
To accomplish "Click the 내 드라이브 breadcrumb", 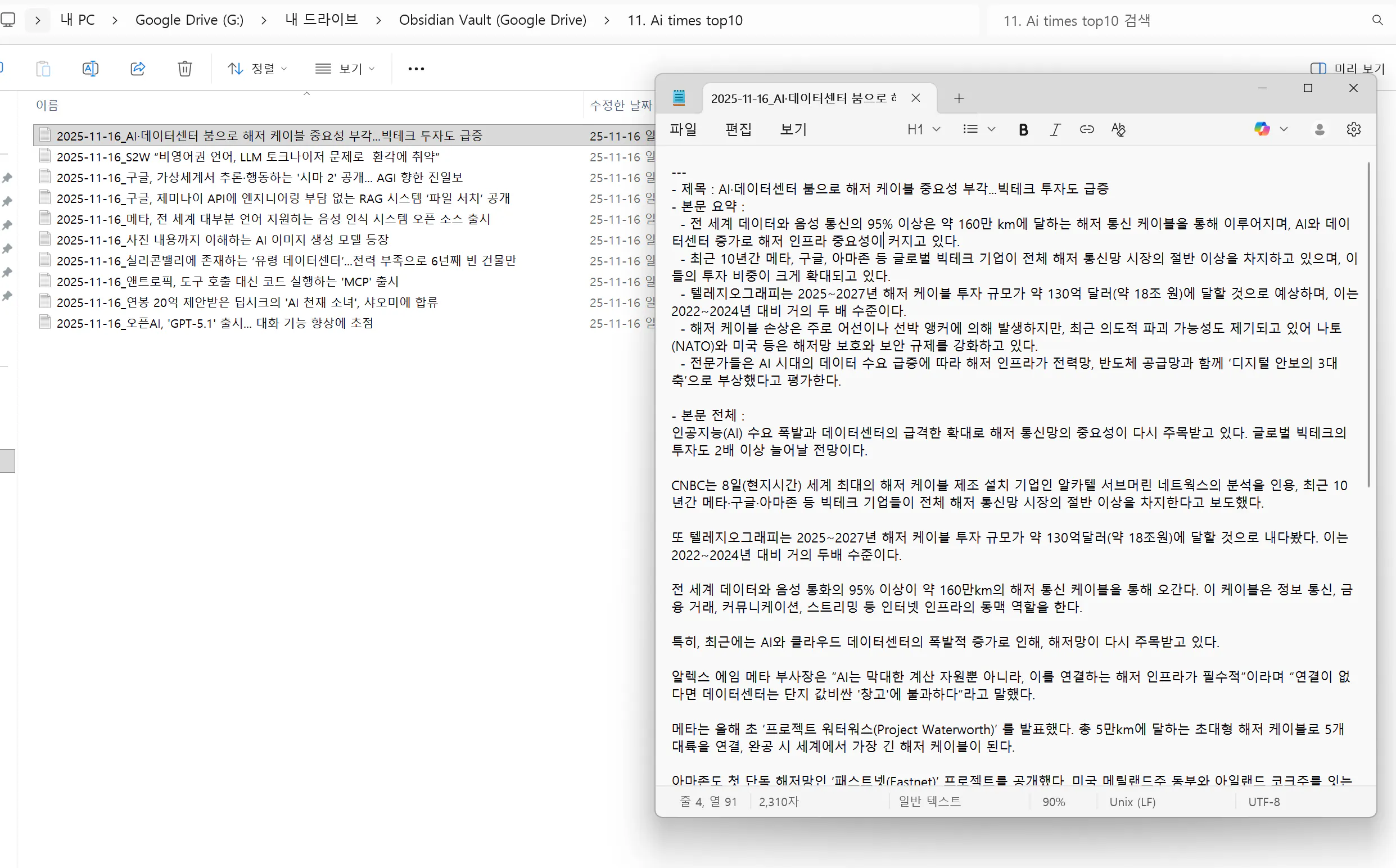I will [322, 20].
